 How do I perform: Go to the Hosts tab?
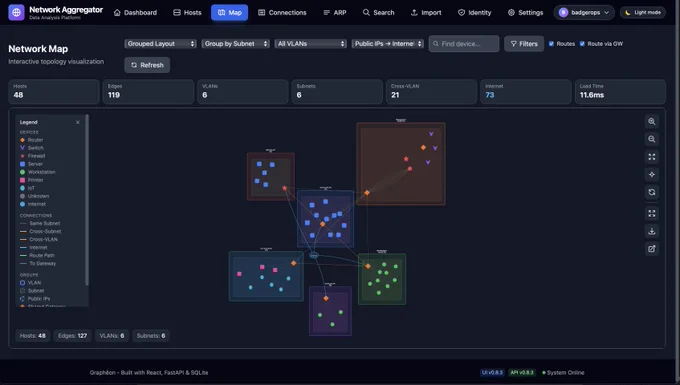(x=187, y=13)
